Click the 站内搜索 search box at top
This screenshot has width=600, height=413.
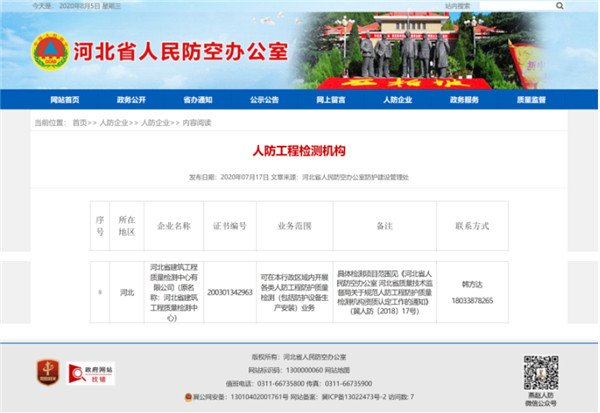tap(530, 5)
